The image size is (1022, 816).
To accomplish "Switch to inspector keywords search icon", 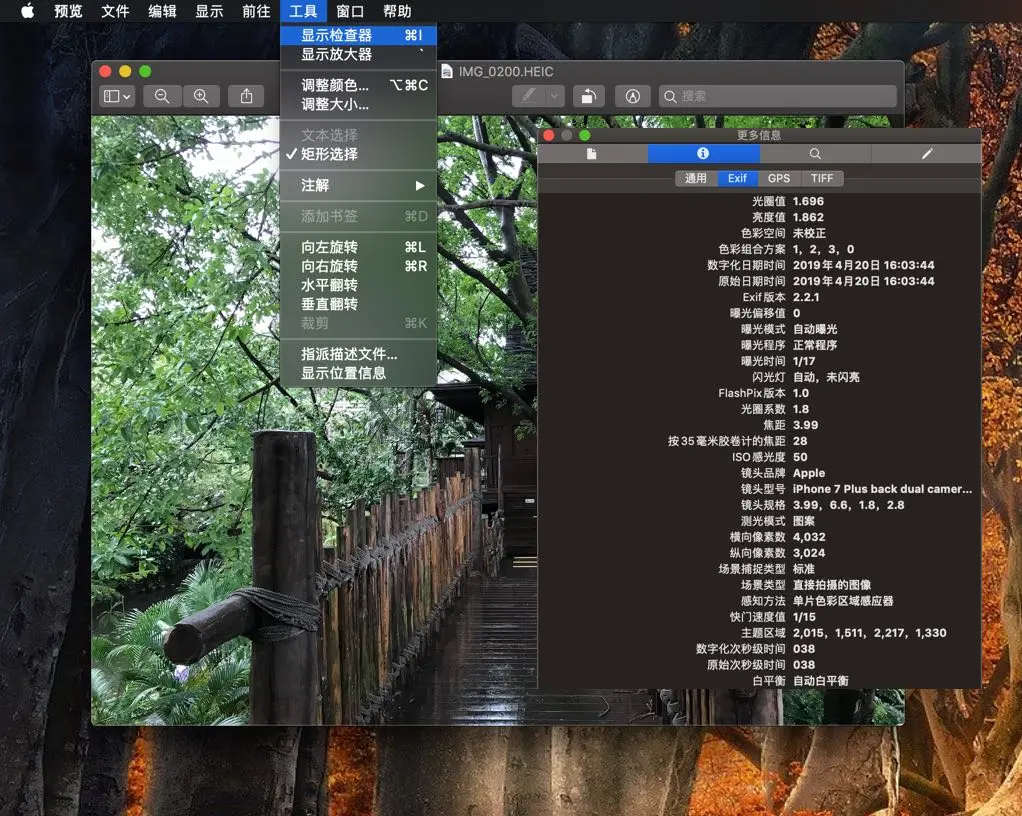I will (x=815, y=153).
